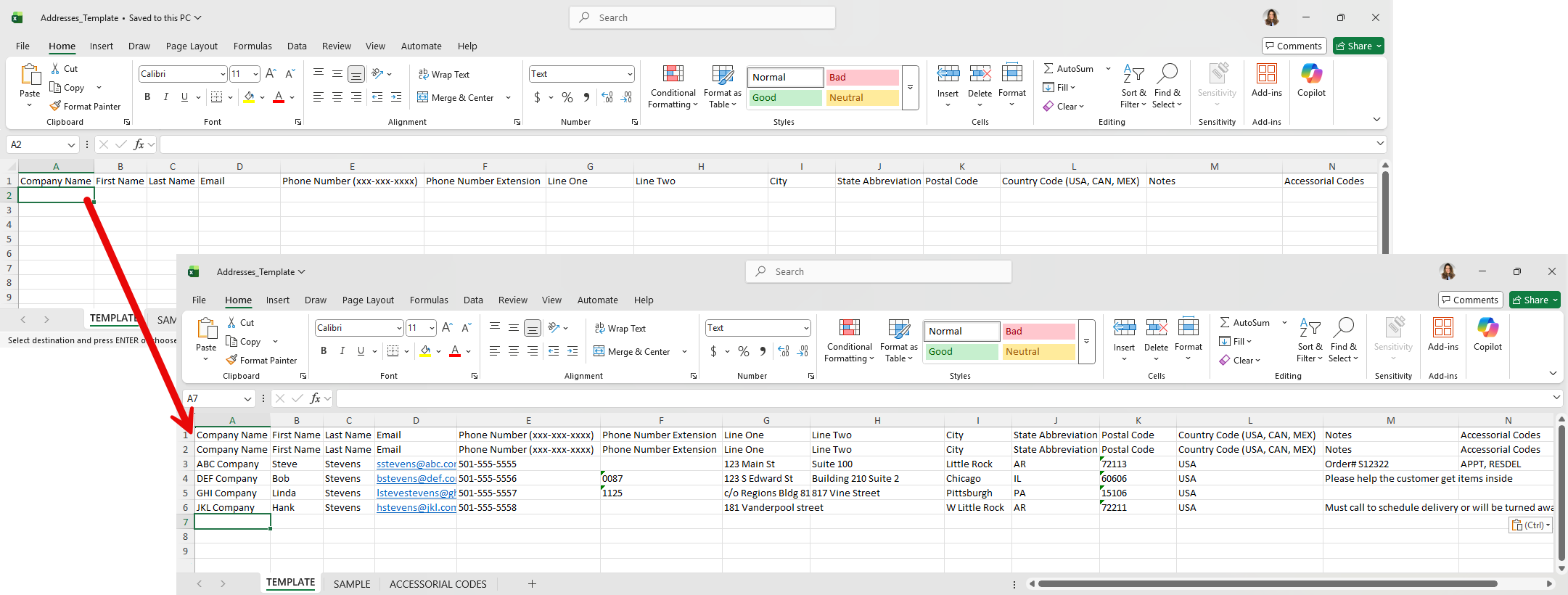Click Insert cells icon in back window

tap(948, 73)
